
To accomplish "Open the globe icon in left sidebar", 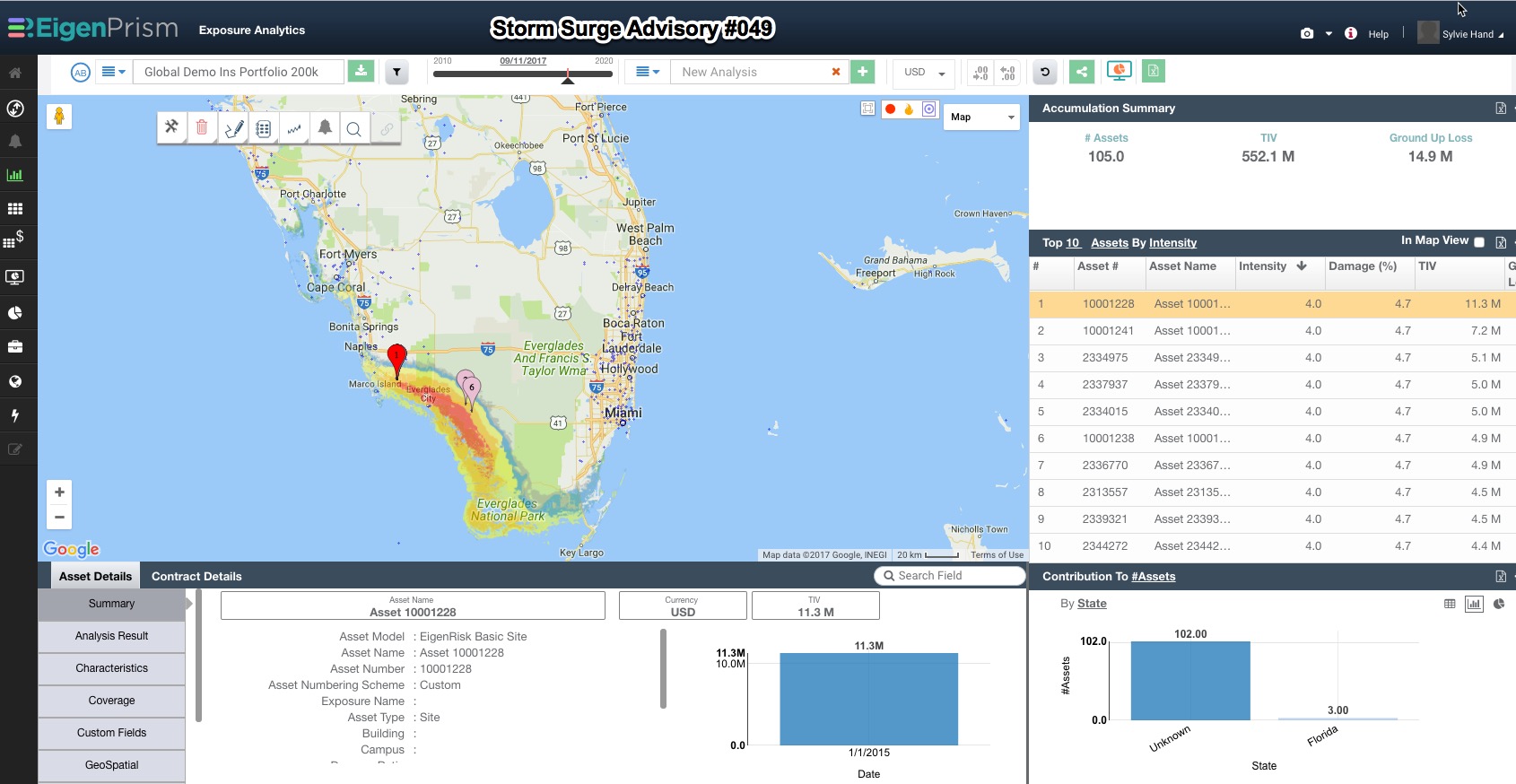I will tap(15, 381).
